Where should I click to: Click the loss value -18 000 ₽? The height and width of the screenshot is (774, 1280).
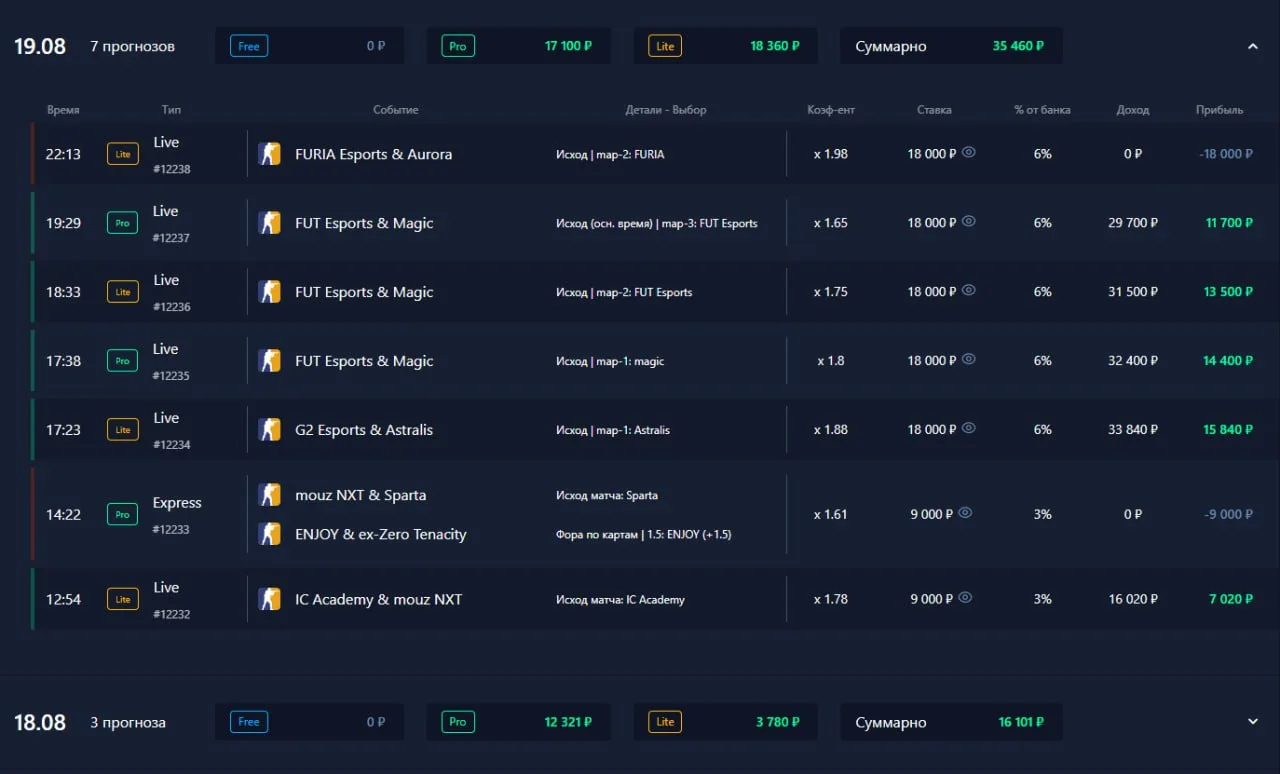pos(1226,154)
